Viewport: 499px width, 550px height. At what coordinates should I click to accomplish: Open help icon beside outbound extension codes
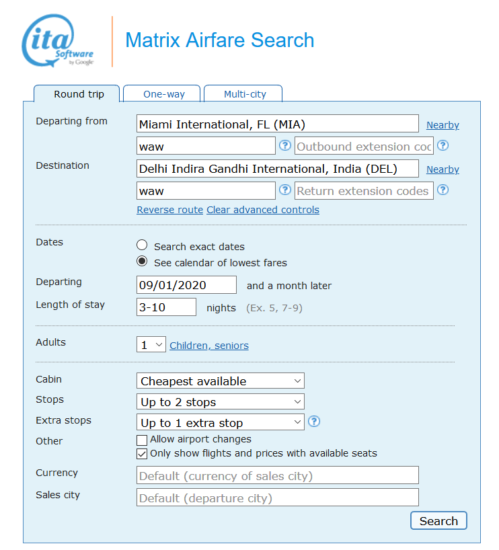pos(443,145)
